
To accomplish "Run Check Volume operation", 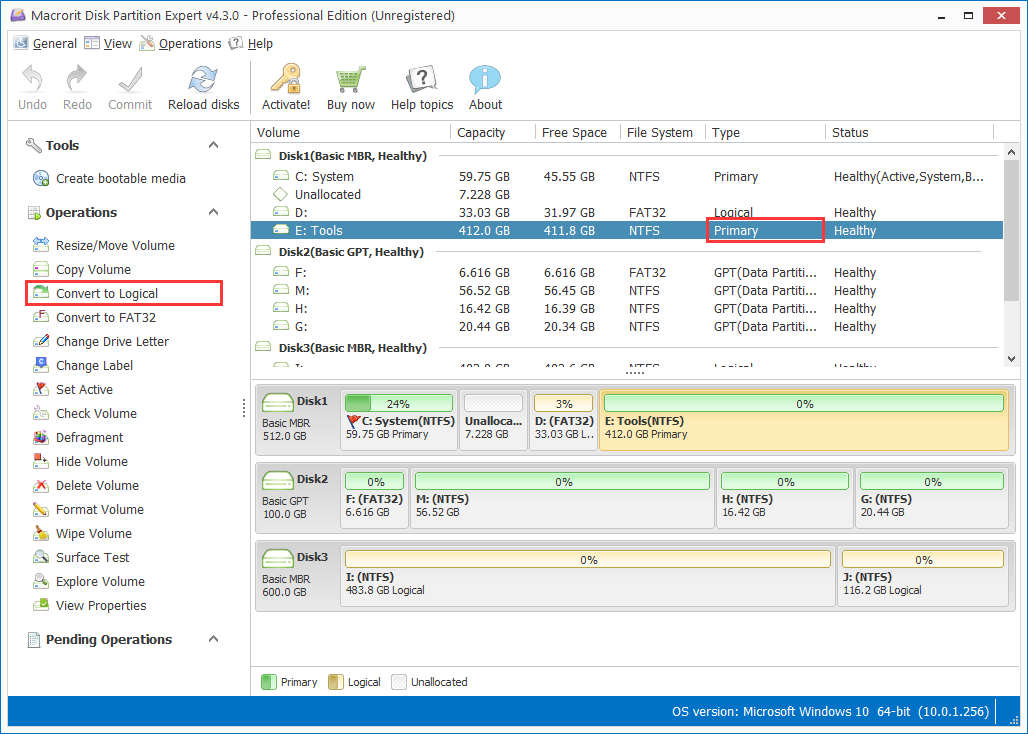I will click(x=85, y=414).
